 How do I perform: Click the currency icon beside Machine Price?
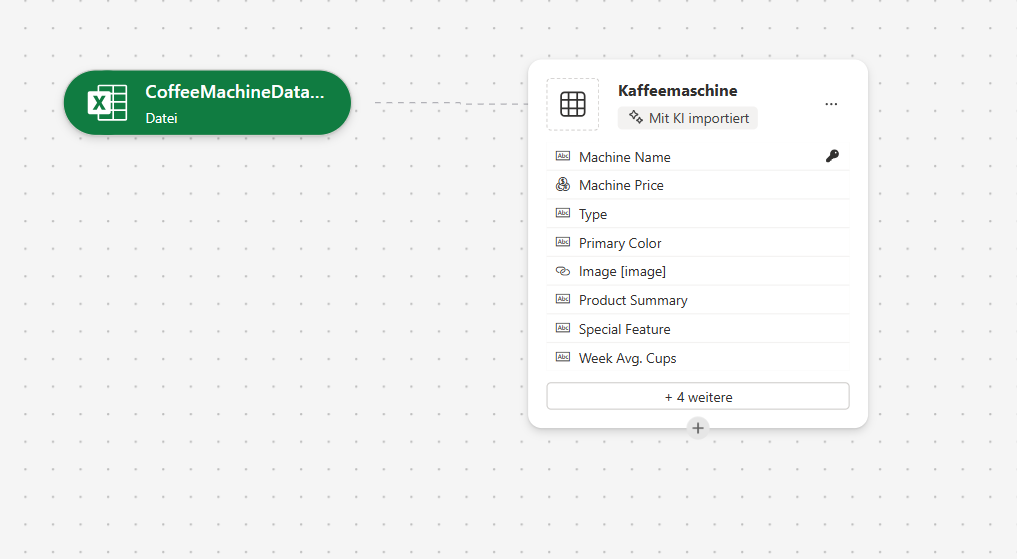tap(562, 185)
